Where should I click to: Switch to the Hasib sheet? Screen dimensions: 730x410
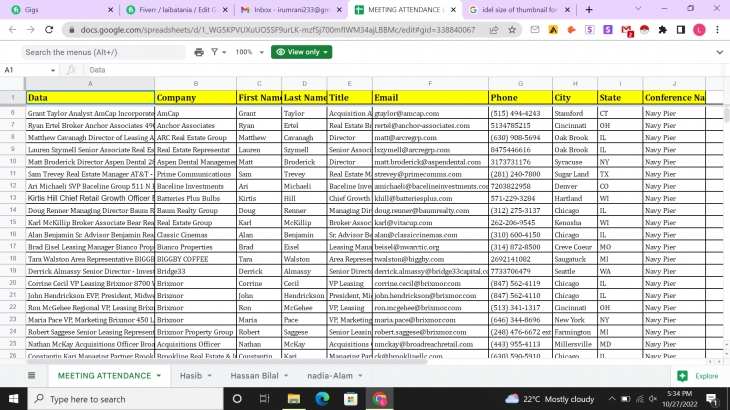tap(191, 376)
